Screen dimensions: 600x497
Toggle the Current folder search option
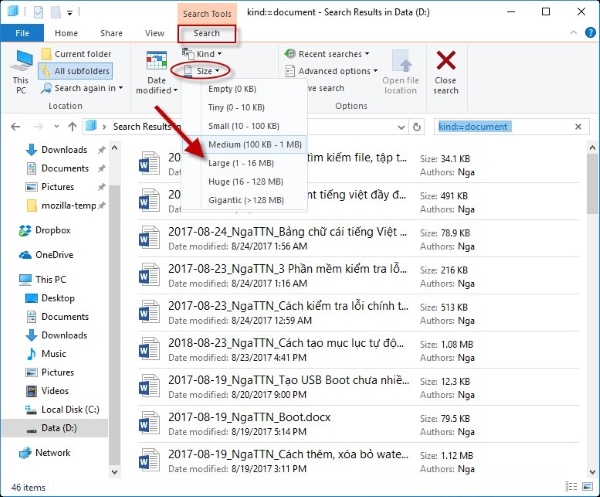point(75,54)
